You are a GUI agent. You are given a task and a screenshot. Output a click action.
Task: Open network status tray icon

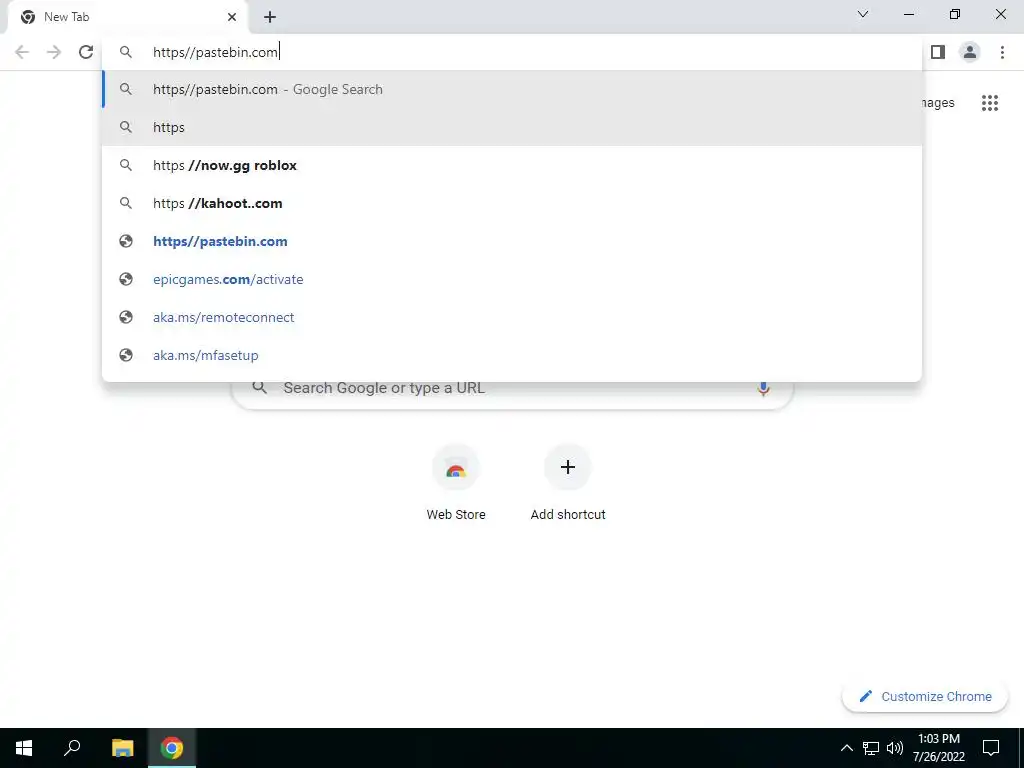[871, 748]
